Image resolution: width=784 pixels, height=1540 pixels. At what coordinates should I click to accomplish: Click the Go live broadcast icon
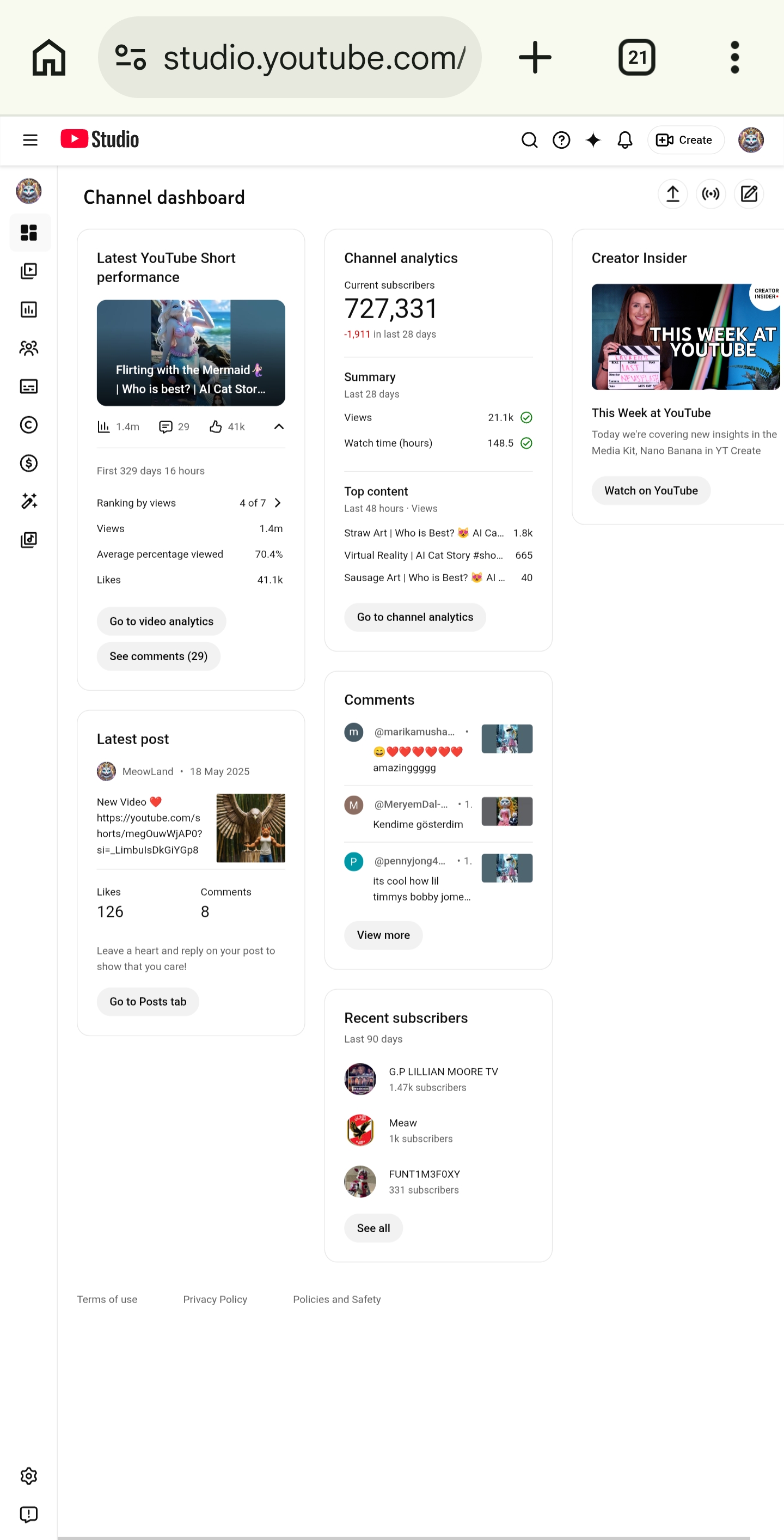point(711,194)
